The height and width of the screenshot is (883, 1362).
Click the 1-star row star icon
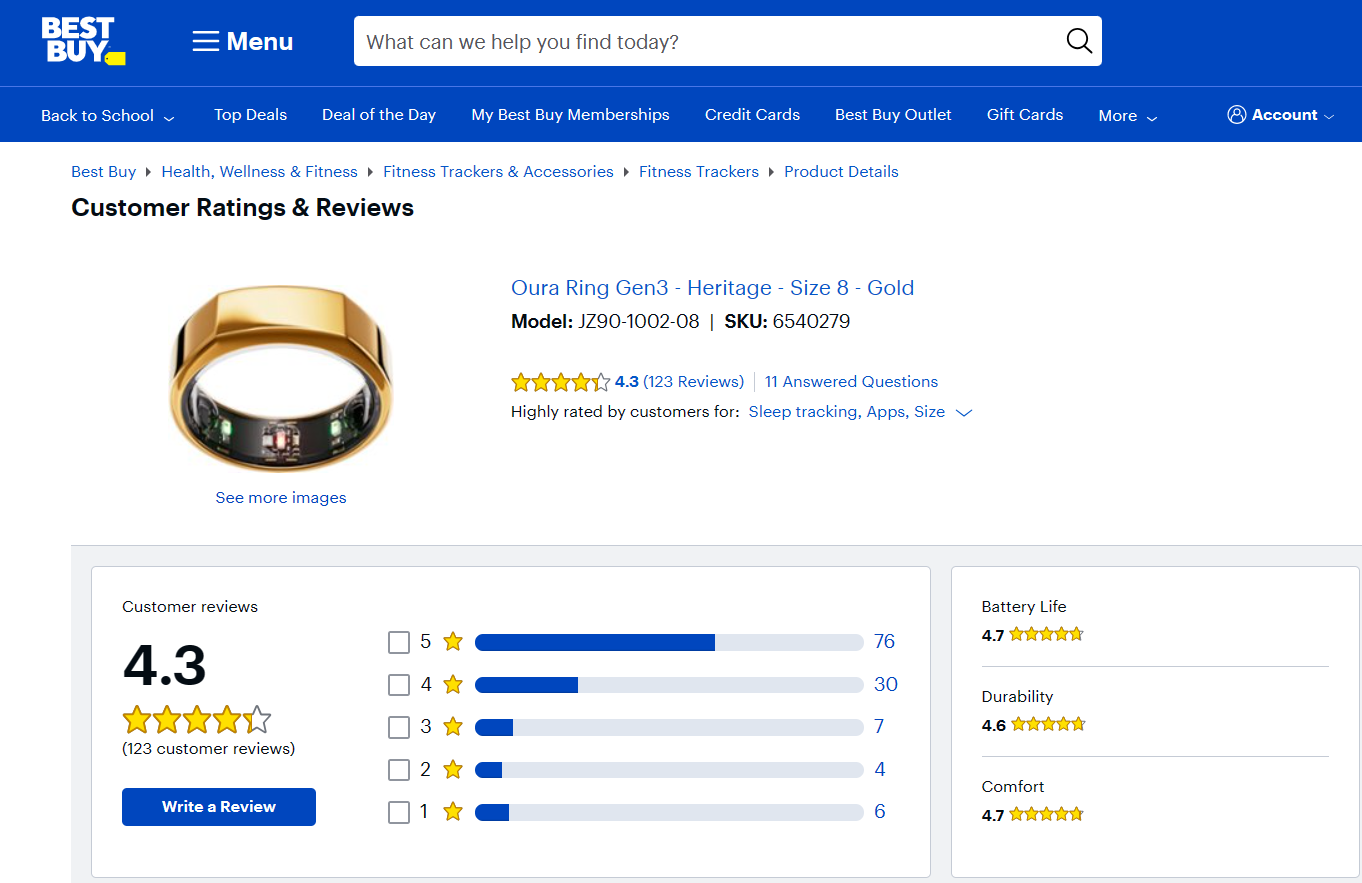point(453,811)
